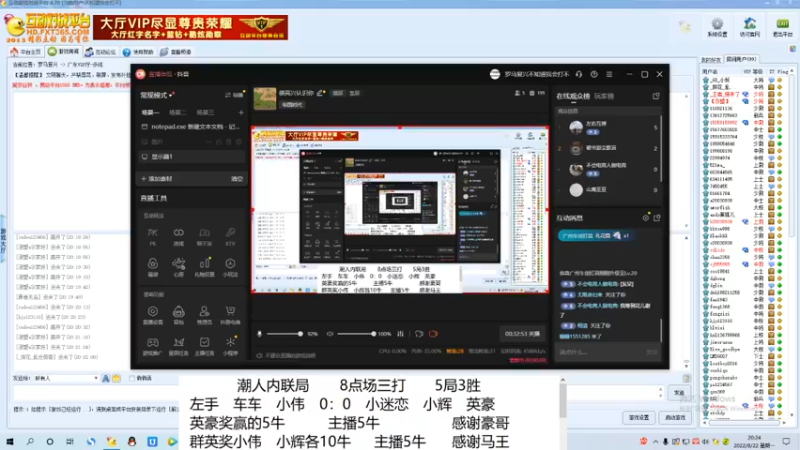Screen dimensions: 800x450
Task: Mute the speaker output icon
Action: [x=330, y=334]
